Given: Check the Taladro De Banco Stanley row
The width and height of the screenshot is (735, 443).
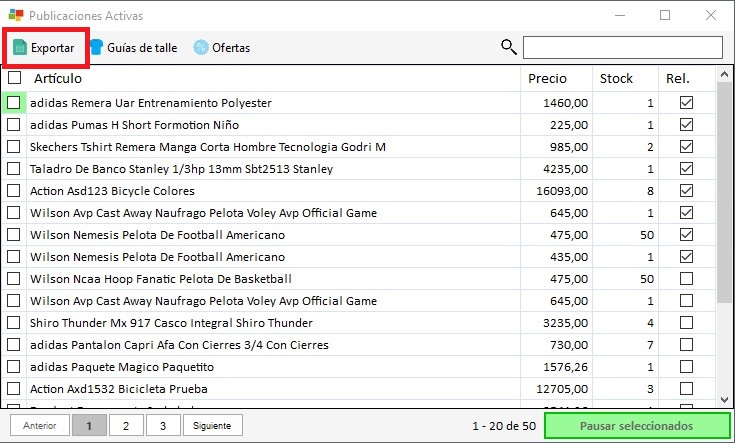Looking at the screenshot, I should tap(14, 169).
